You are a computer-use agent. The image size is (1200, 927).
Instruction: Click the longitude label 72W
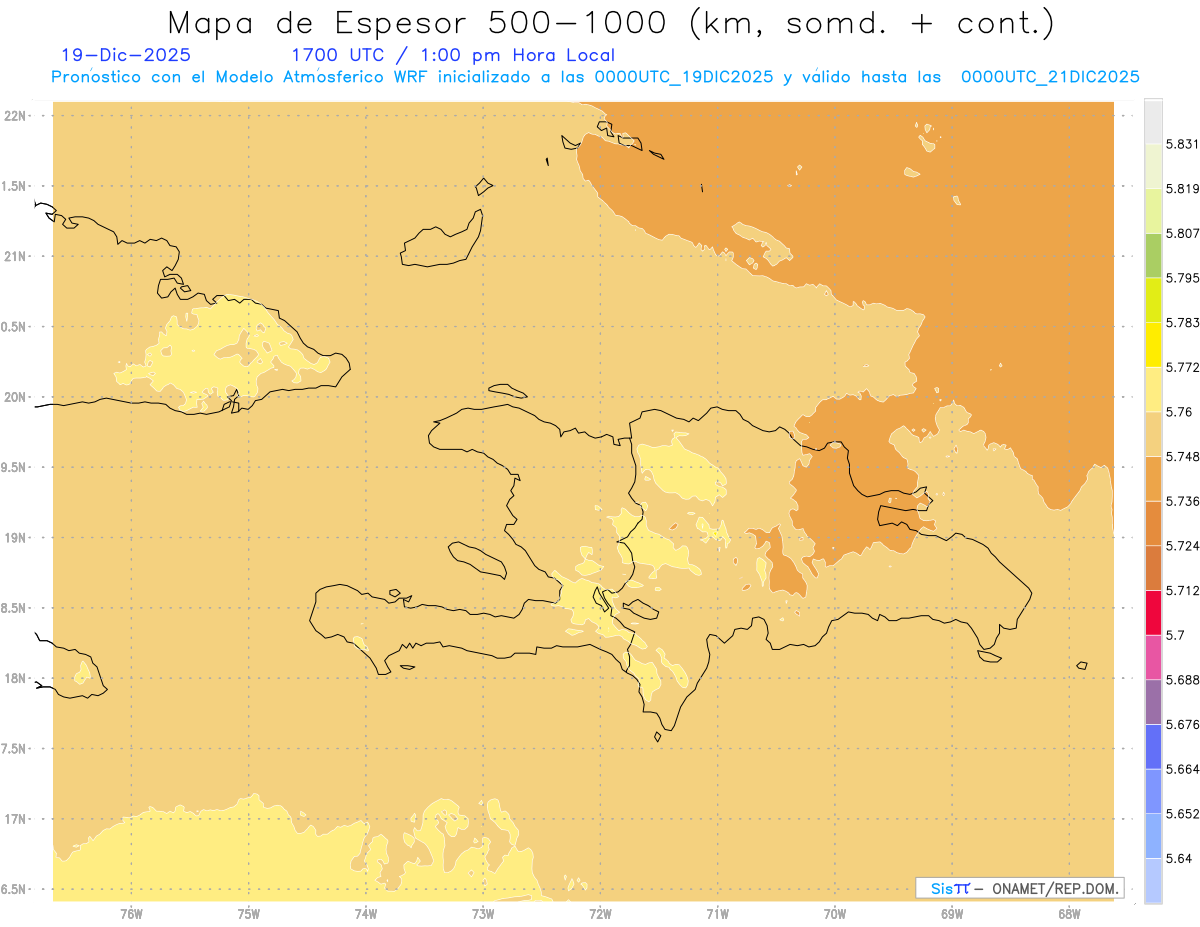coord(600,913)
